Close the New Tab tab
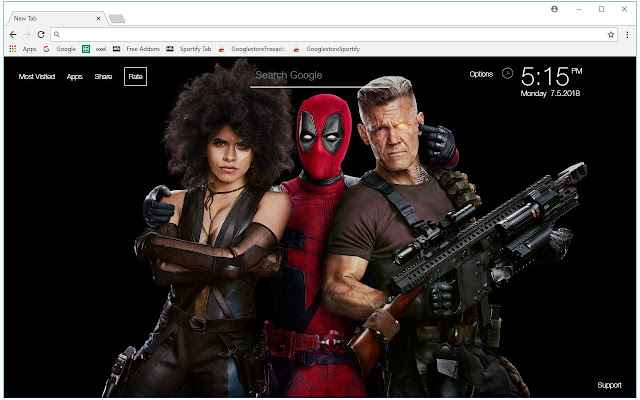Viewport: 640px width, 400px height. pyautogui.click(x=98, y=18)
